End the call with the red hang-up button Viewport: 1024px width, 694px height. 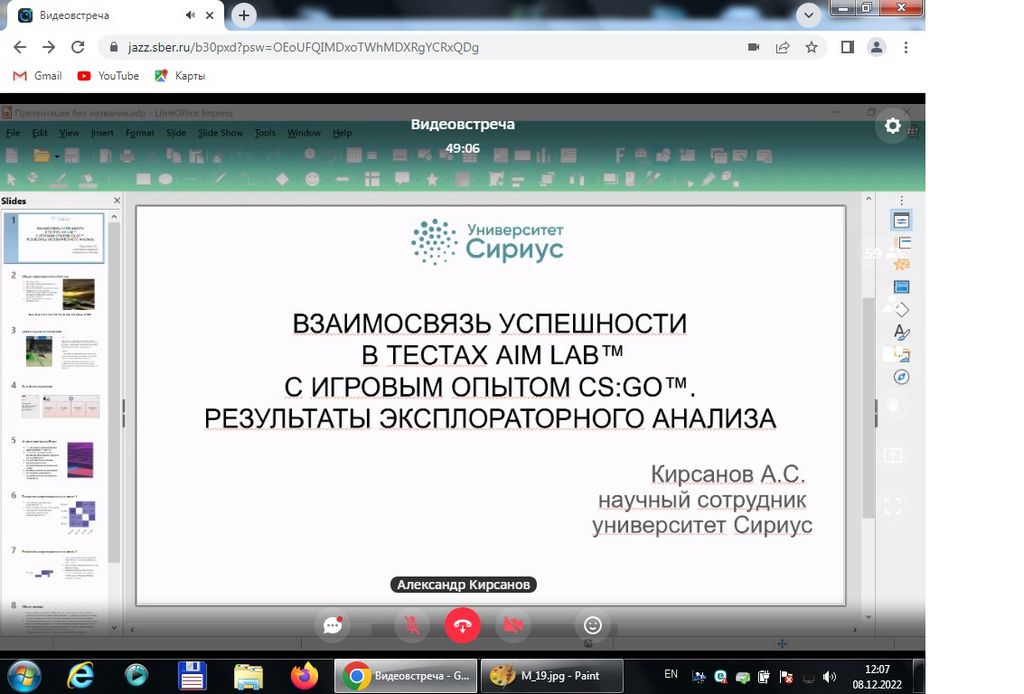462,626
